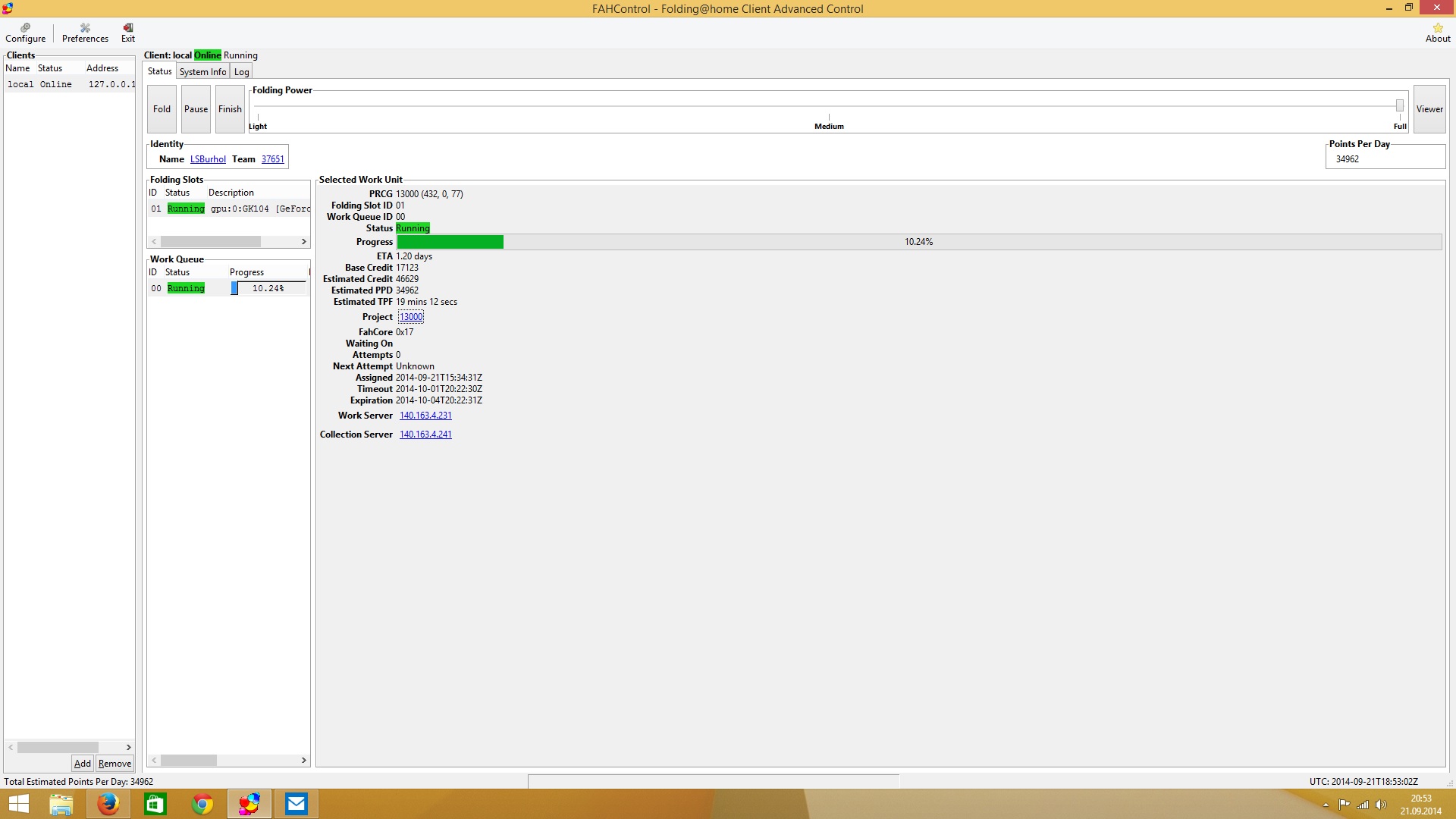Image resolution: width=1456 pixels, height=819 pixels.
Task: Click the Clients Name column header
Action: [17, 68]
